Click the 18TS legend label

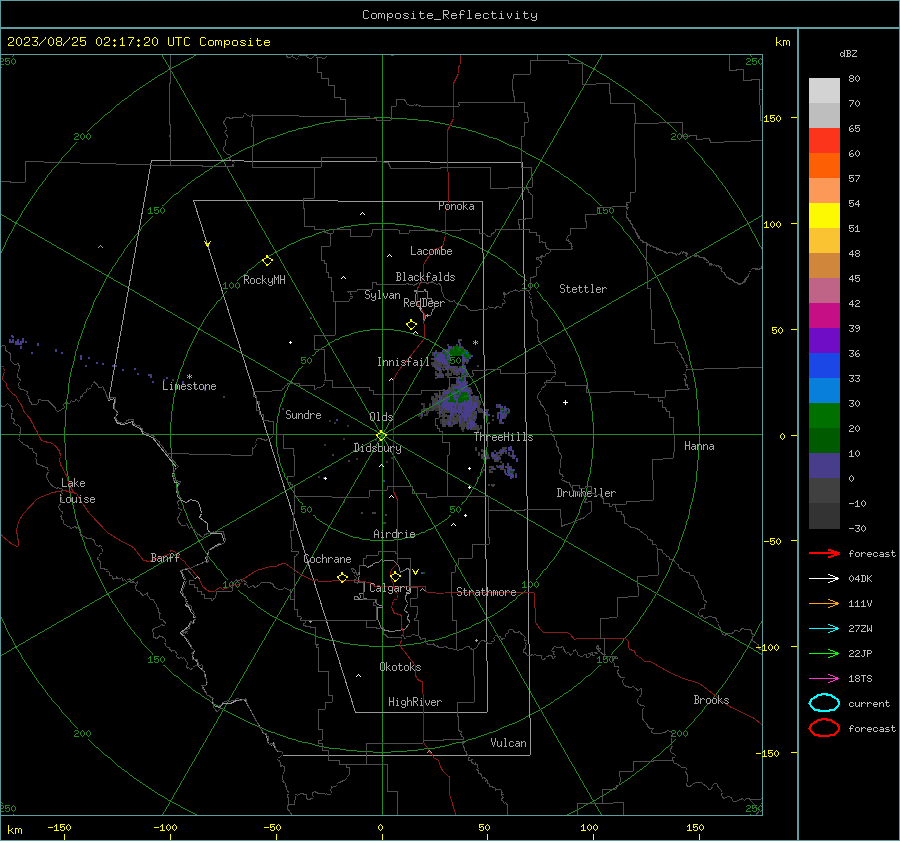tap(860, 679)
